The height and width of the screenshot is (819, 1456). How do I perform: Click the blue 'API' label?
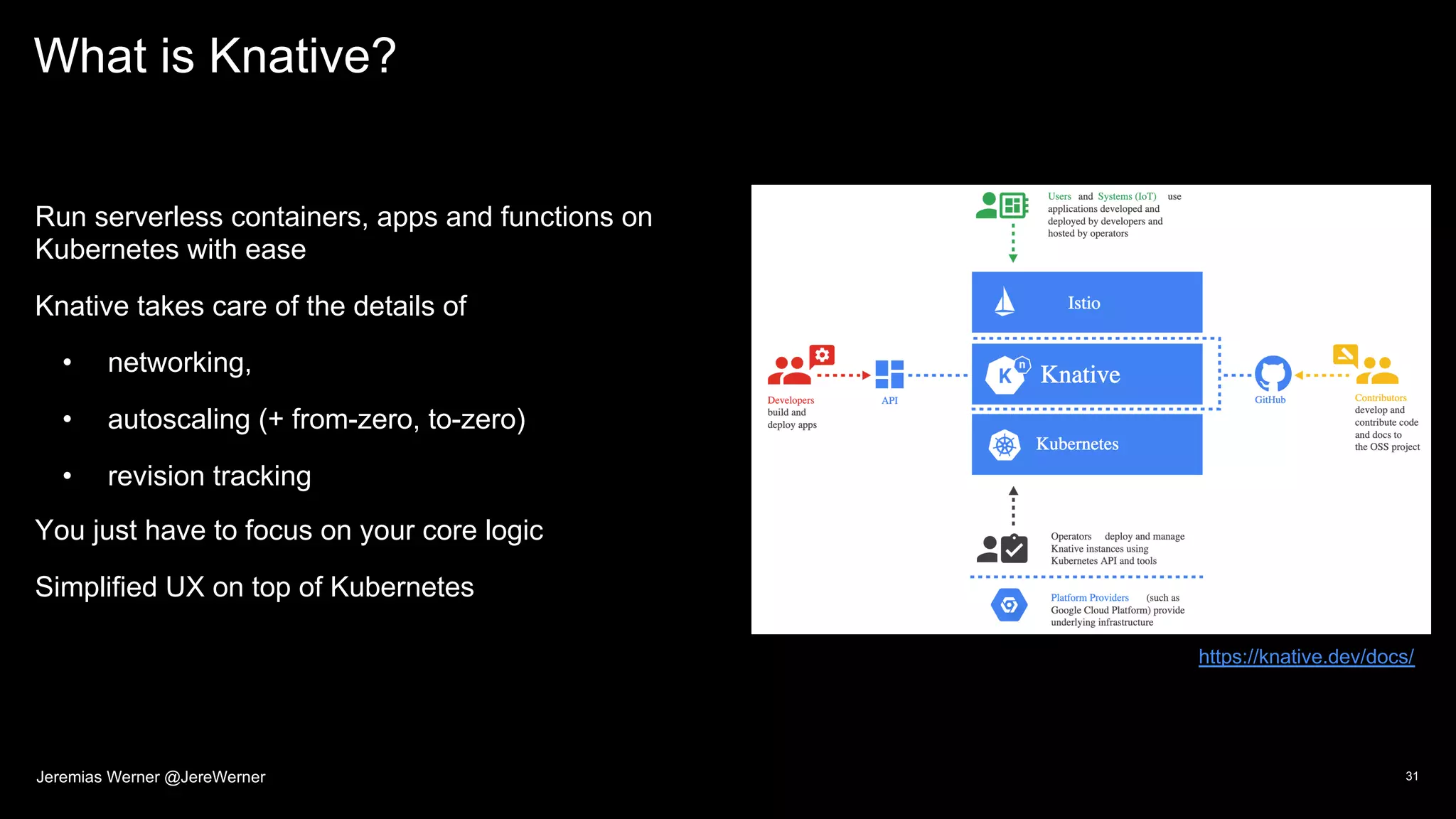pos(889,400)
